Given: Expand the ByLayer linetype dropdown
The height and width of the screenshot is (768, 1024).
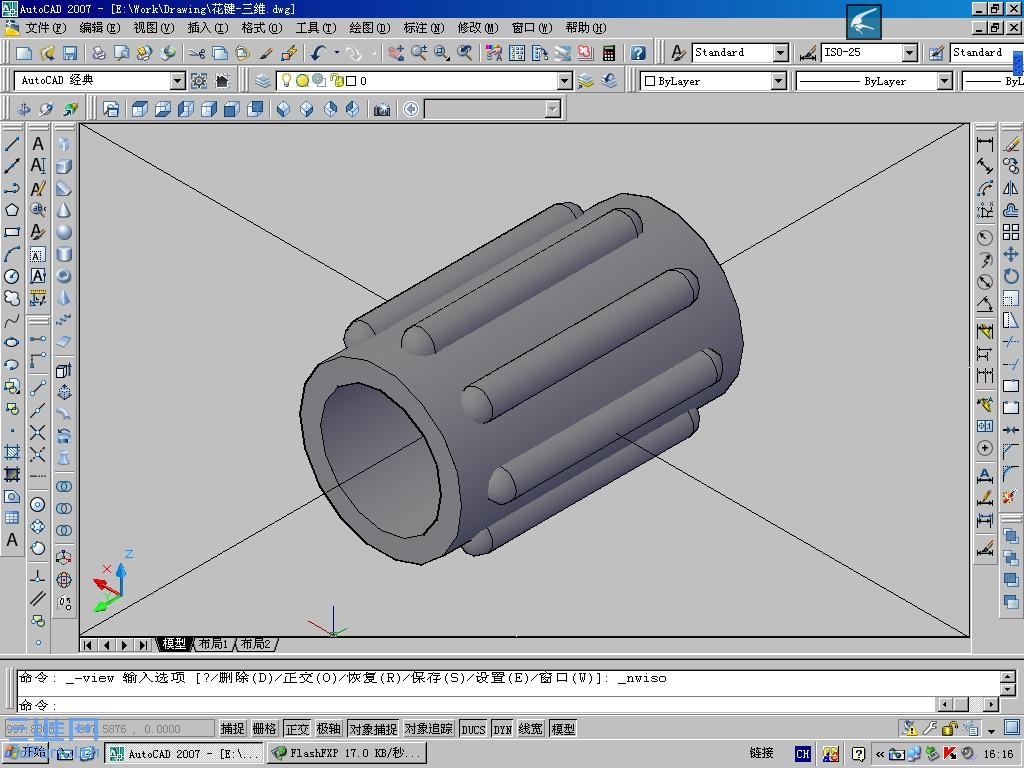Looking at the screenshot, I should (x=945, y=81).
